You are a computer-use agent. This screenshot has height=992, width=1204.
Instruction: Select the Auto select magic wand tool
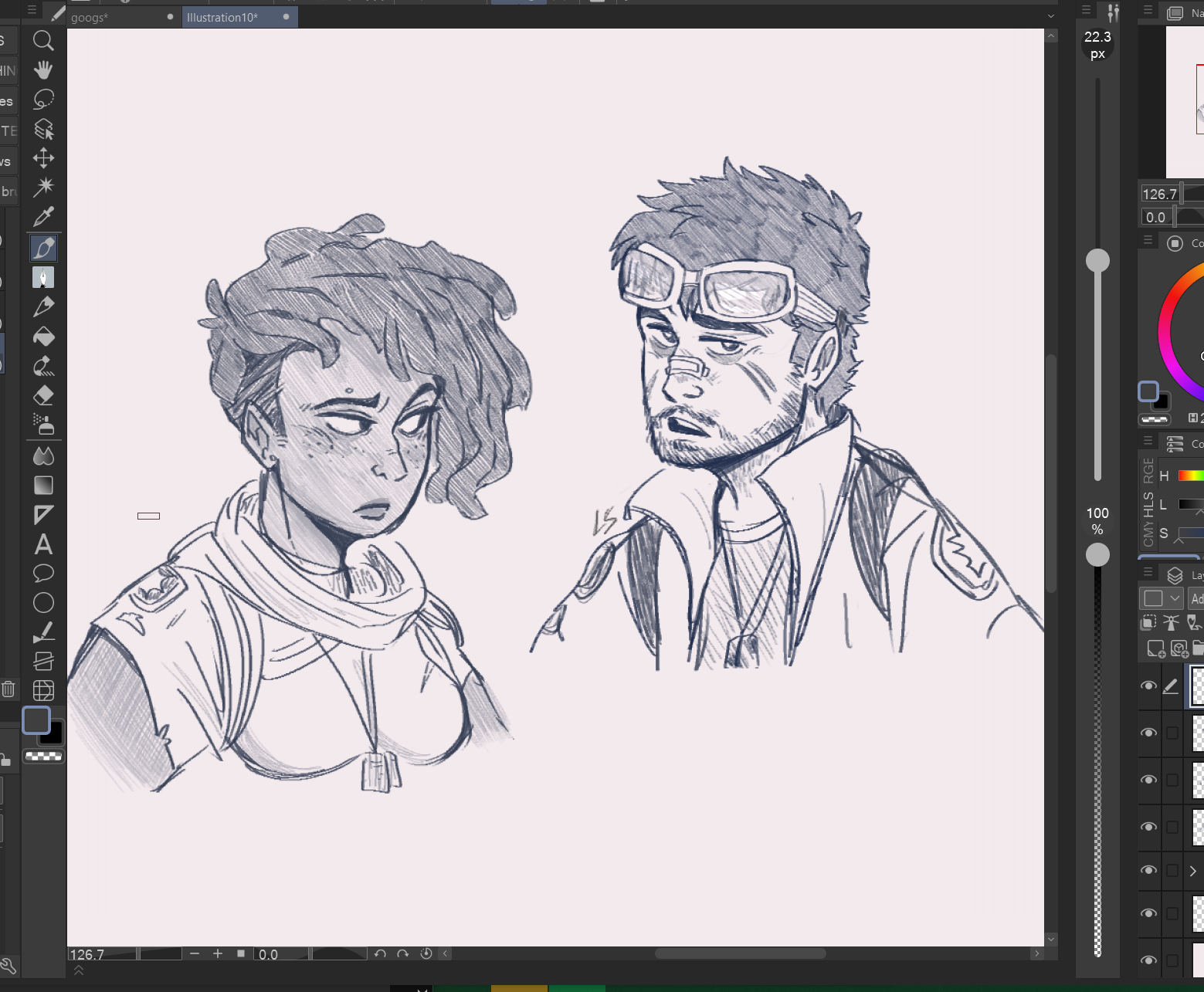tap(43, 187)
